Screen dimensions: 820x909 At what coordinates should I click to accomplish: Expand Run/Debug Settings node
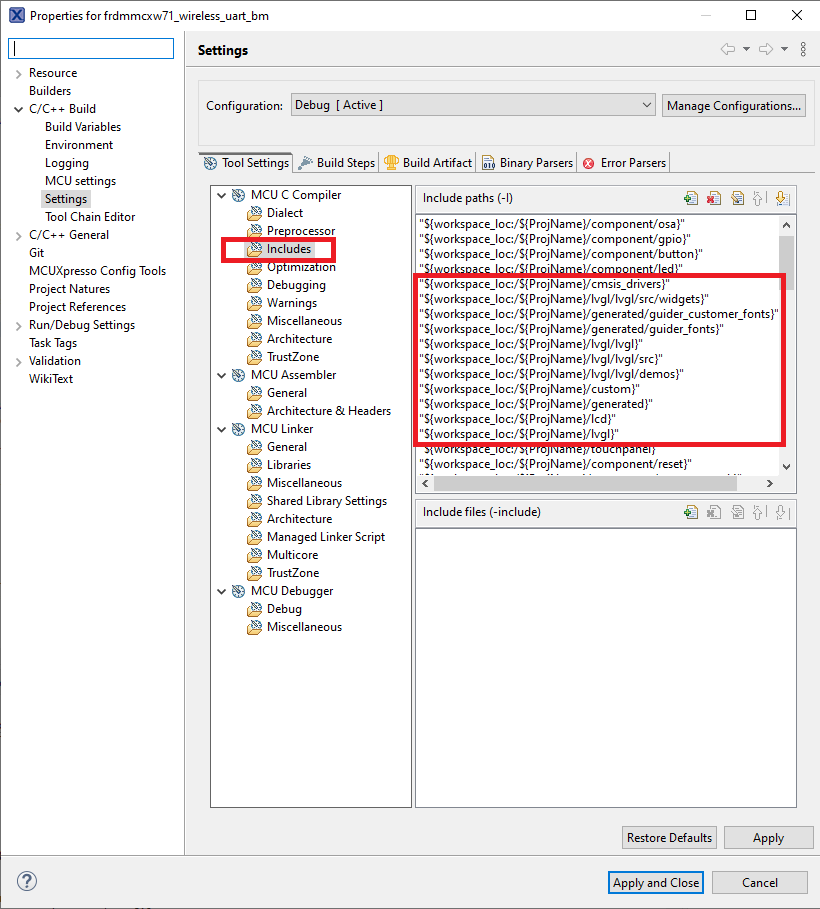18,326
